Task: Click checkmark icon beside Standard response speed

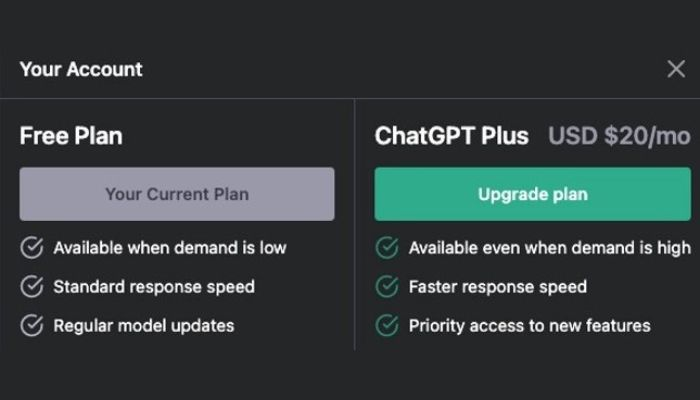Action: [x=32, y=287]
